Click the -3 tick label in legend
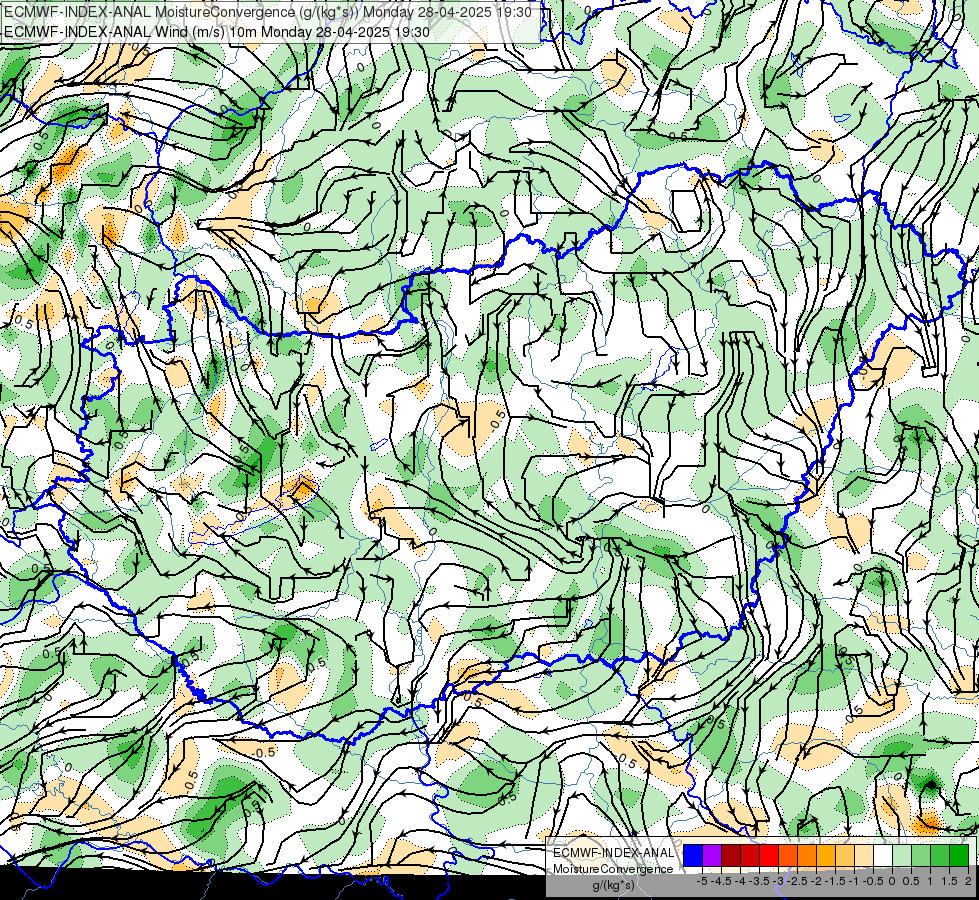Image resolution: width=979 pixels, height=900 pixels. point(779,881)
